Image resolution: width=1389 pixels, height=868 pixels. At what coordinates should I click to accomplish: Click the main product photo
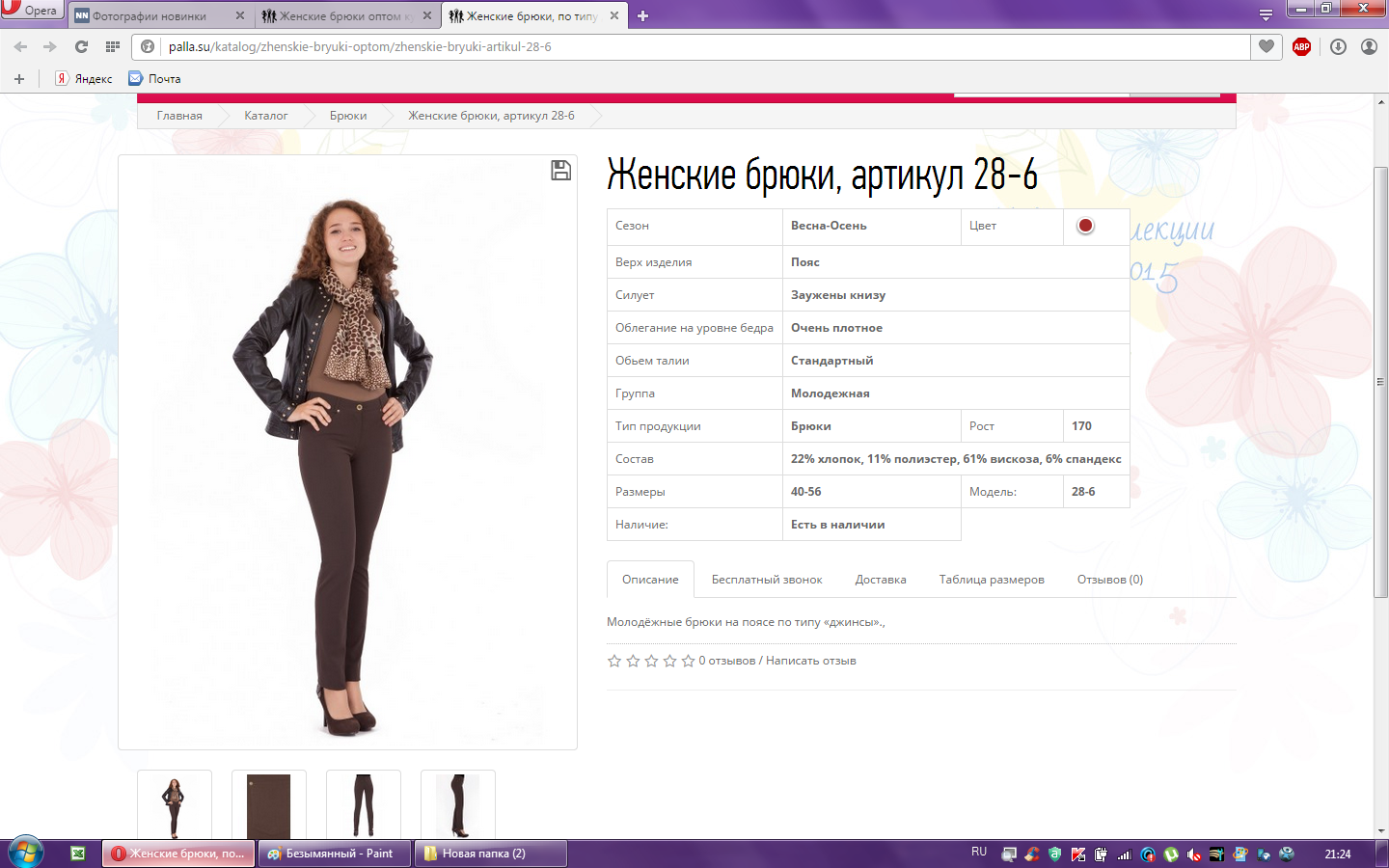(347, 451)
